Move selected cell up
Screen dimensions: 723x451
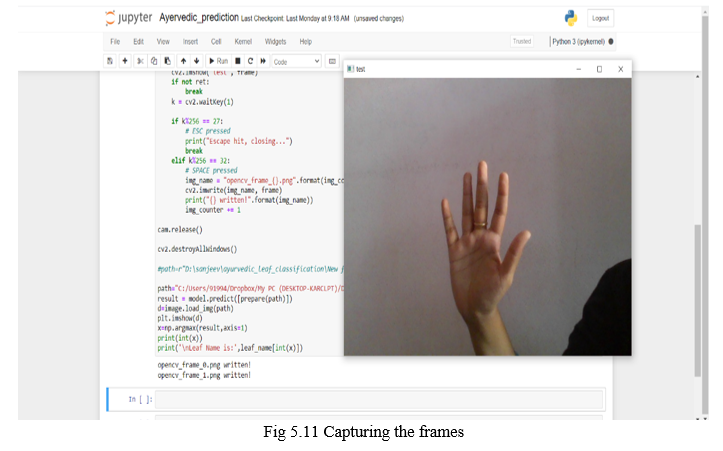click(x=183, y=61)
